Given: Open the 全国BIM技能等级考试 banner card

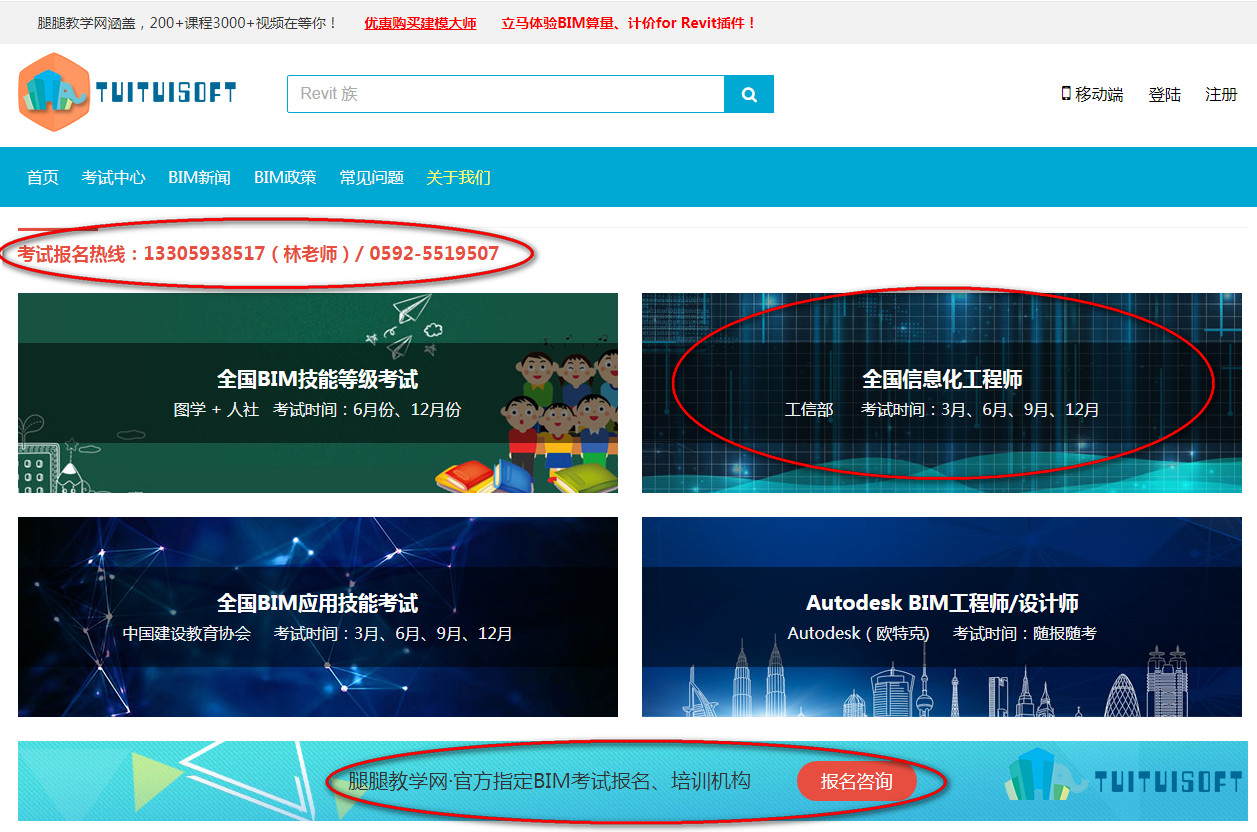Looking at the screenshot, I should point(318,393).
